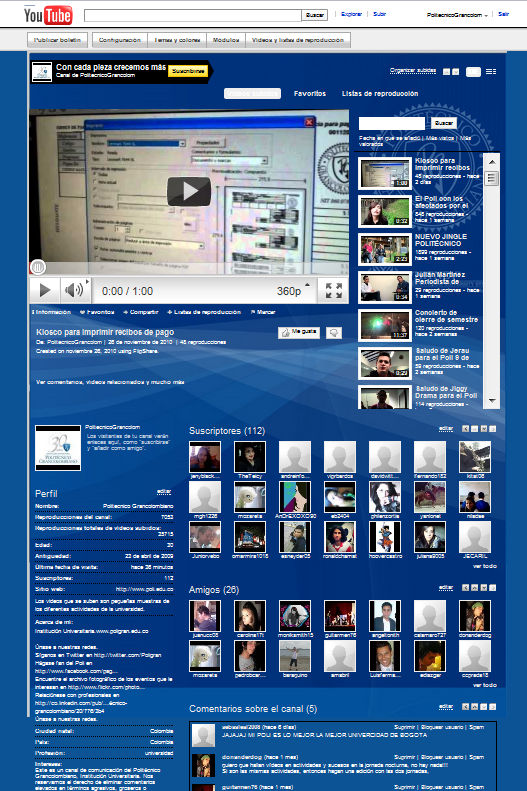Open the www.poli.edu.co website link

click(x=144, y=589)
